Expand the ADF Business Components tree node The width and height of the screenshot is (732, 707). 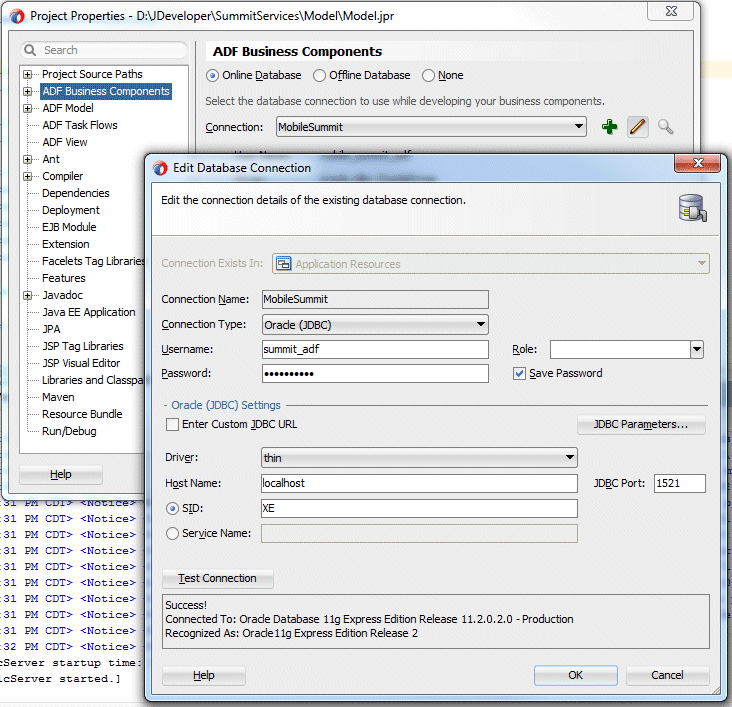(28, 92)
